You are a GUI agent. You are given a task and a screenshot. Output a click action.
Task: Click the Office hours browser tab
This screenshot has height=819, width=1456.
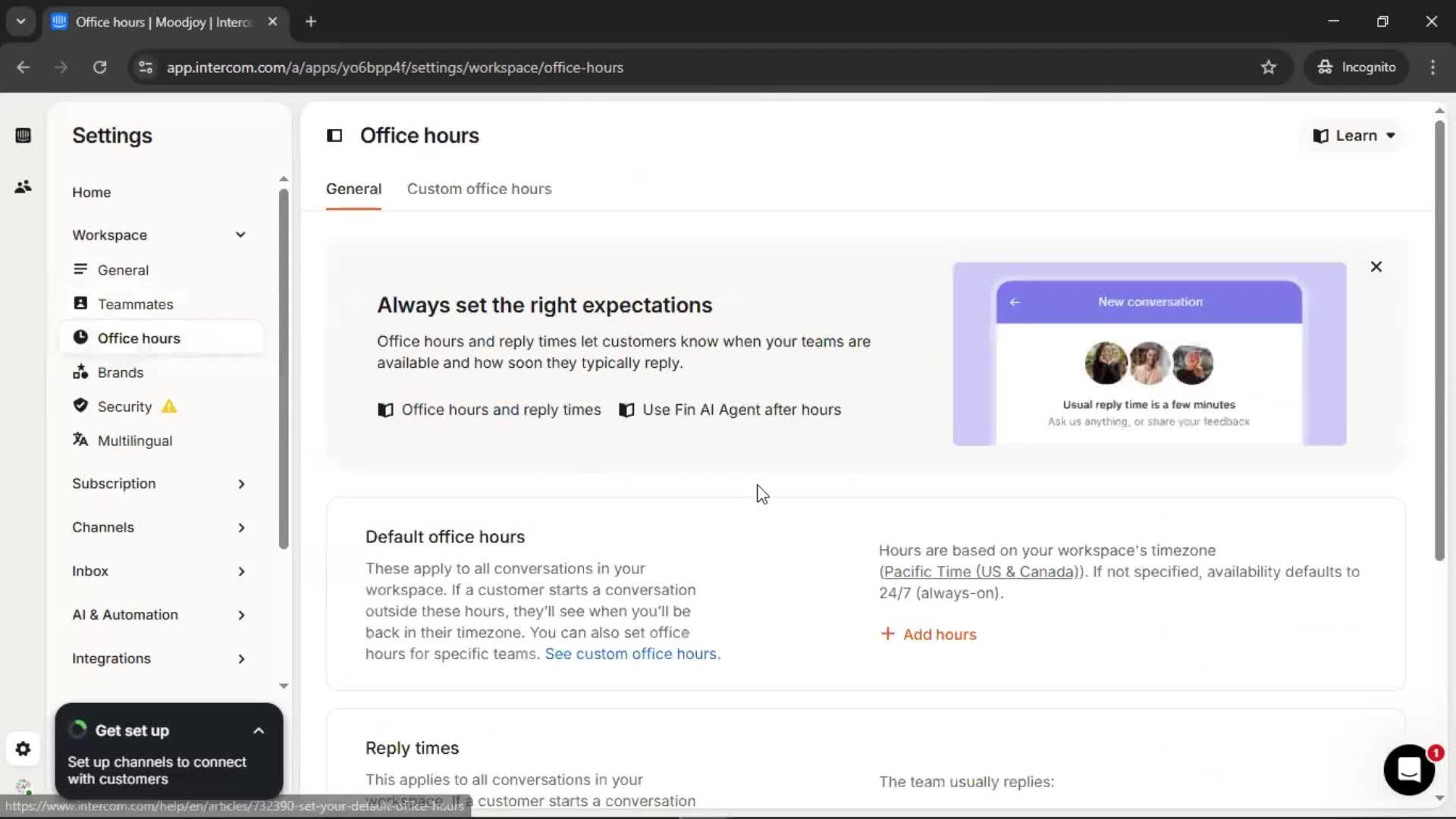(x=165, y=22)
